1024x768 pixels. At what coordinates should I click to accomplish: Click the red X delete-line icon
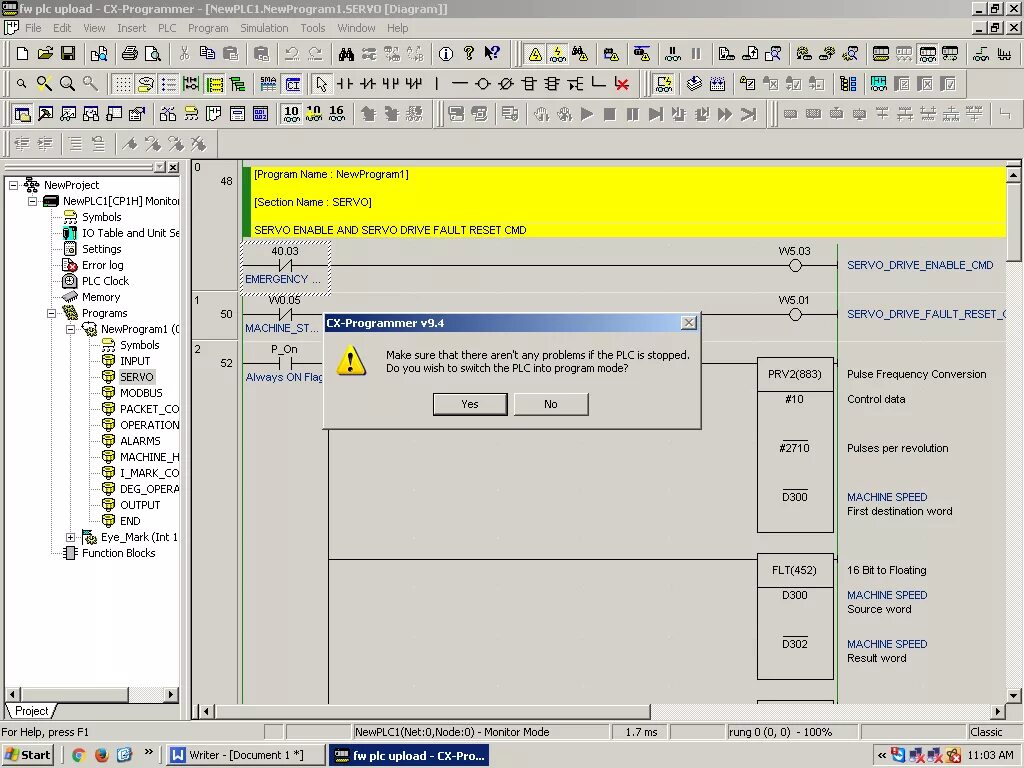coord(622,84)
